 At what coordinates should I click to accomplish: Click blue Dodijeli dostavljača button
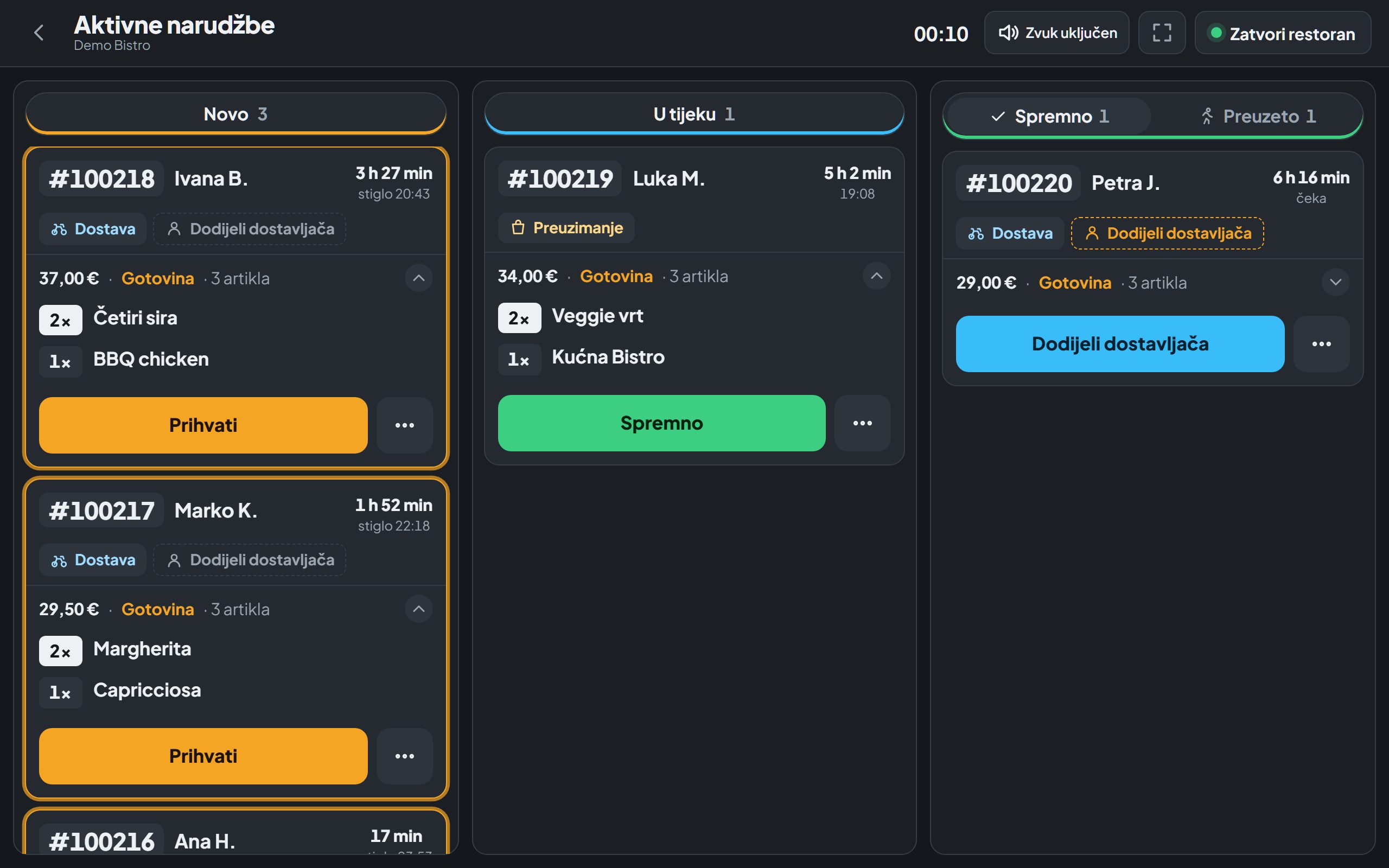click(1120, 344)
